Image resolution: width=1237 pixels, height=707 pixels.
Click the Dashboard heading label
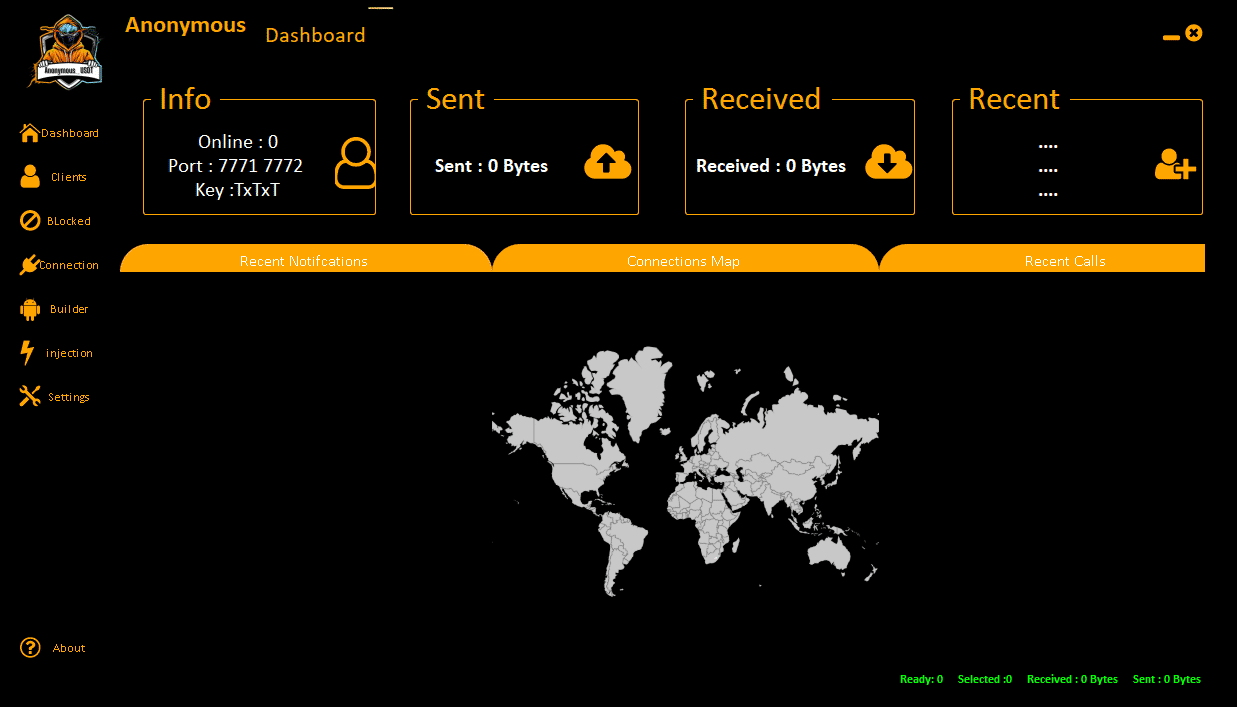315,35
